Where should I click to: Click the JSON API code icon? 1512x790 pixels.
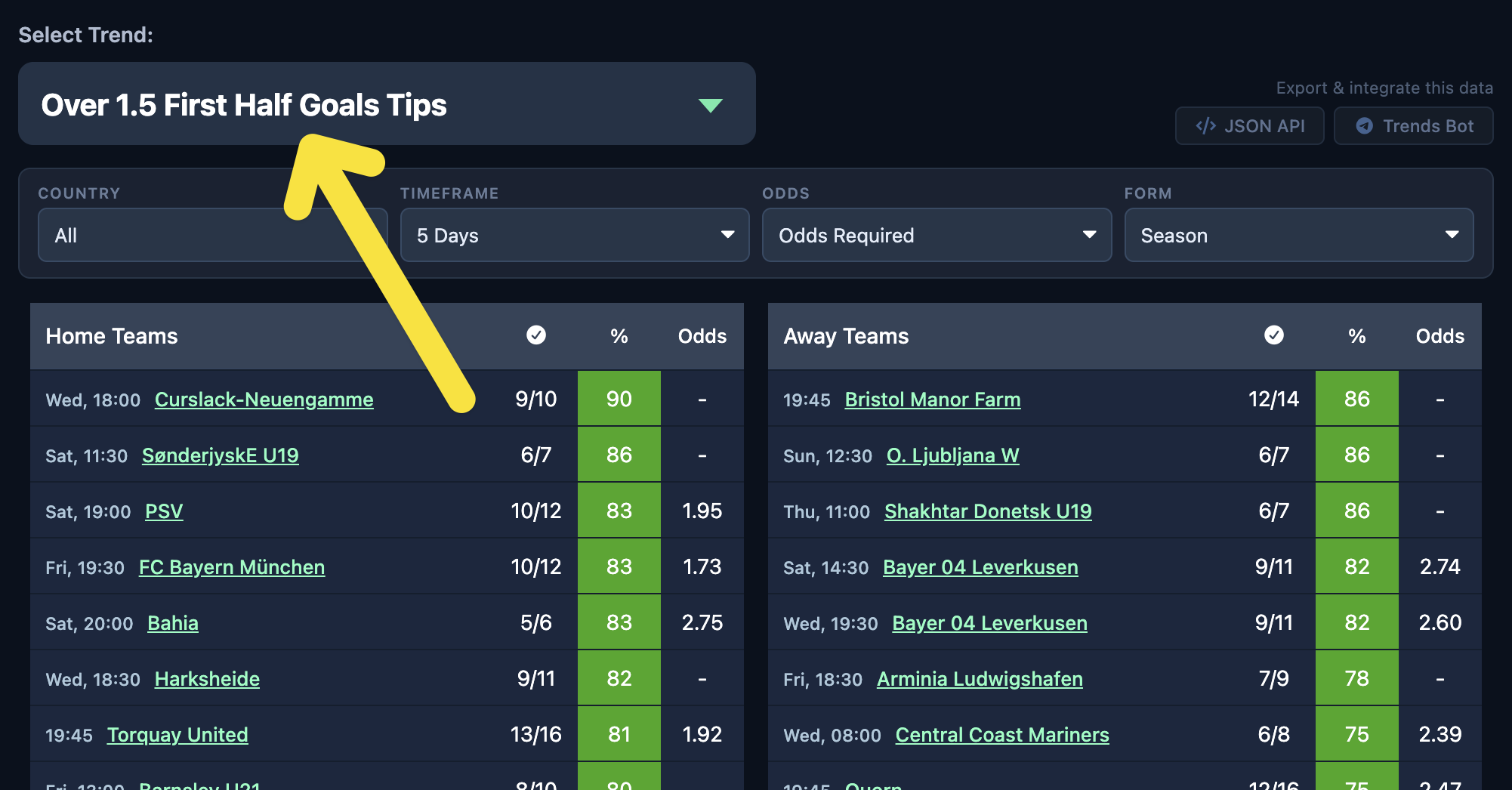tap(1206, 126)
